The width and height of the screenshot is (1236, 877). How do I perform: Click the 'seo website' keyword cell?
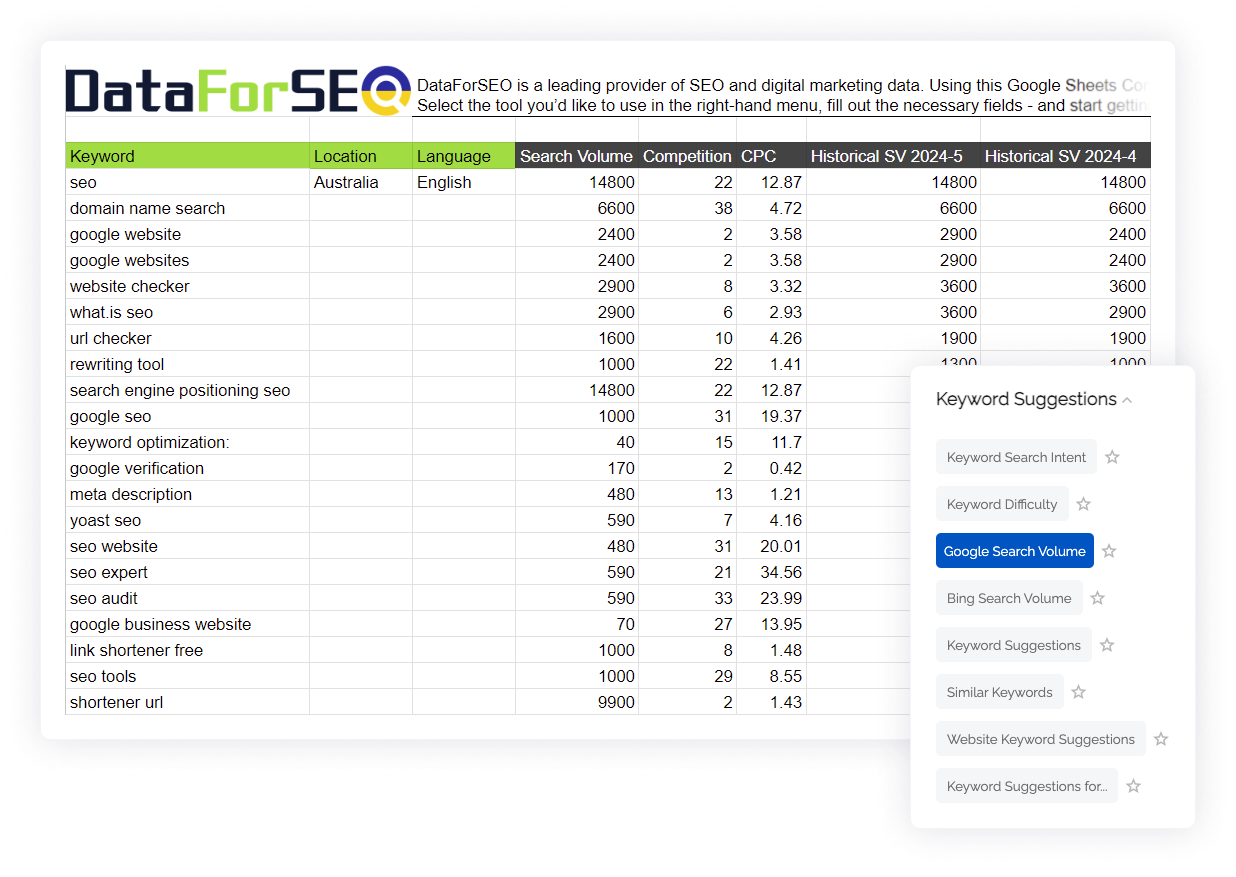point(187,546)
